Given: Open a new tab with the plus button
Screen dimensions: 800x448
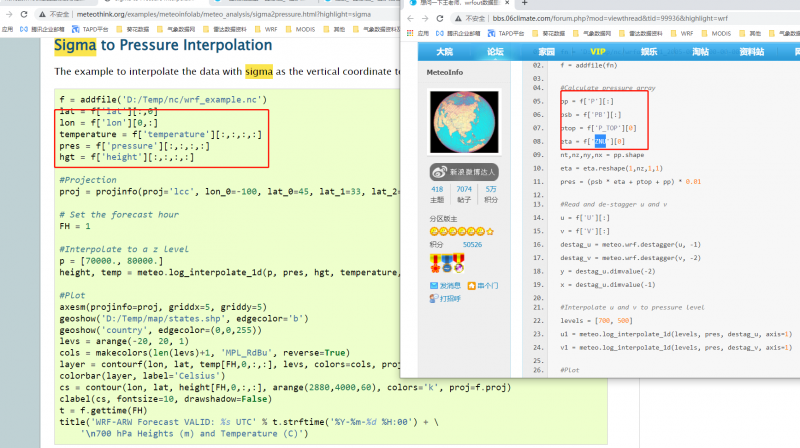Looking at the screenshot, I should pos(524,4).
